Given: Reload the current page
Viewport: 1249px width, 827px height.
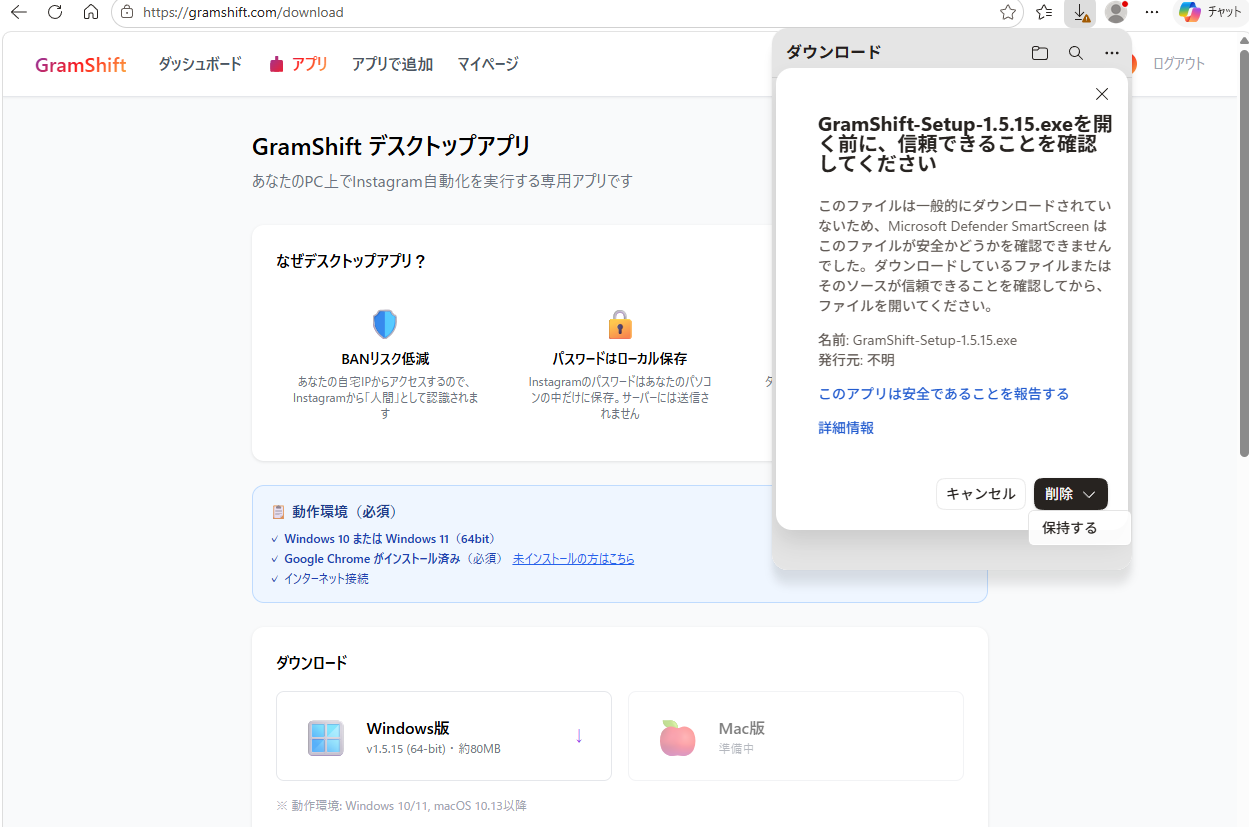Looking at the screenshot, I should click(x=55, y=12).
